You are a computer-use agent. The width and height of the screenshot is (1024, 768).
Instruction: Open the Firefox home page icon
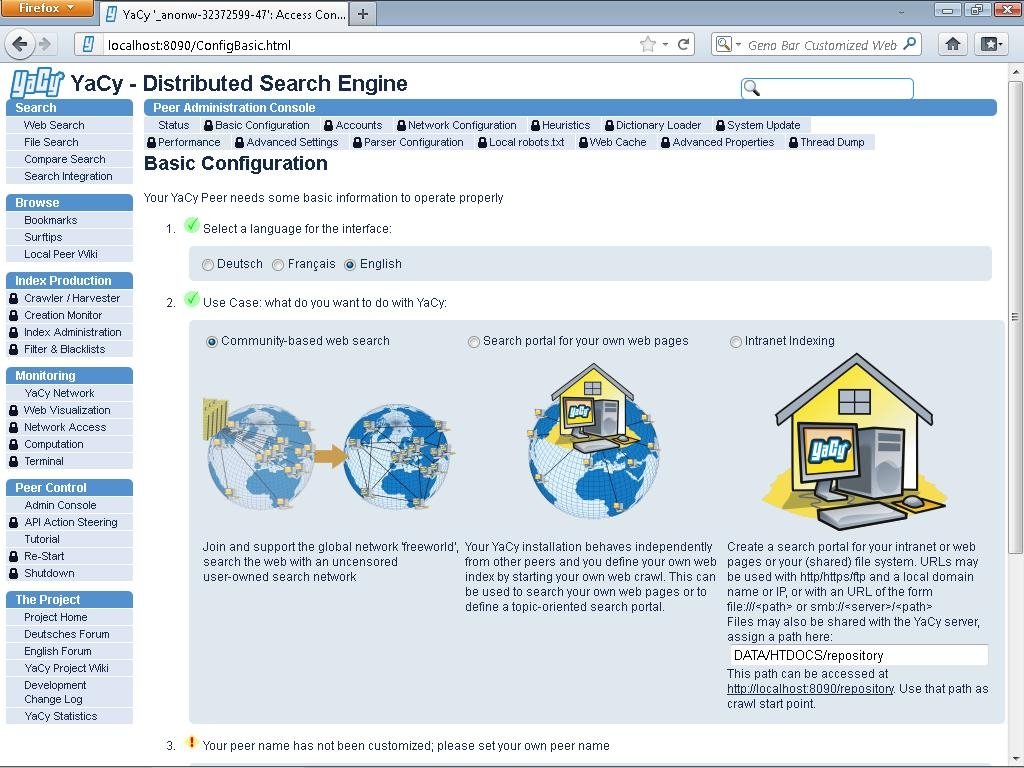pyautogui.click(x=952, y=44)
